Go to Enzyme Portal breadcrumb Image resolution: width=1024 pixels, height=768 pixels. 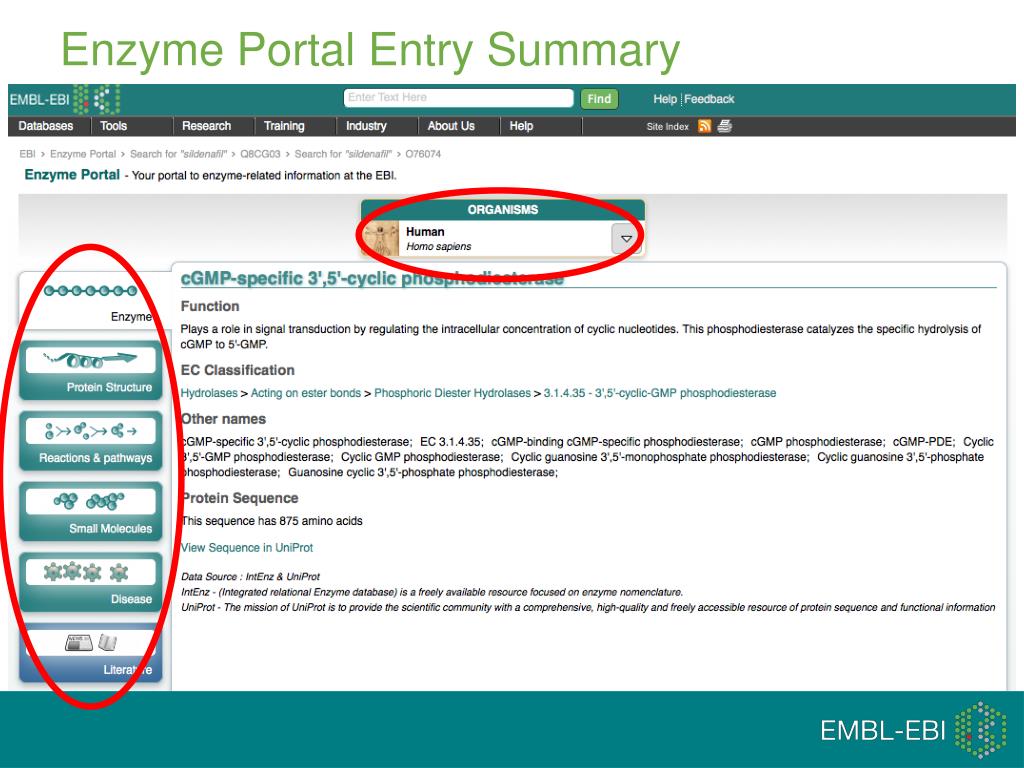(x=83, y=154)
